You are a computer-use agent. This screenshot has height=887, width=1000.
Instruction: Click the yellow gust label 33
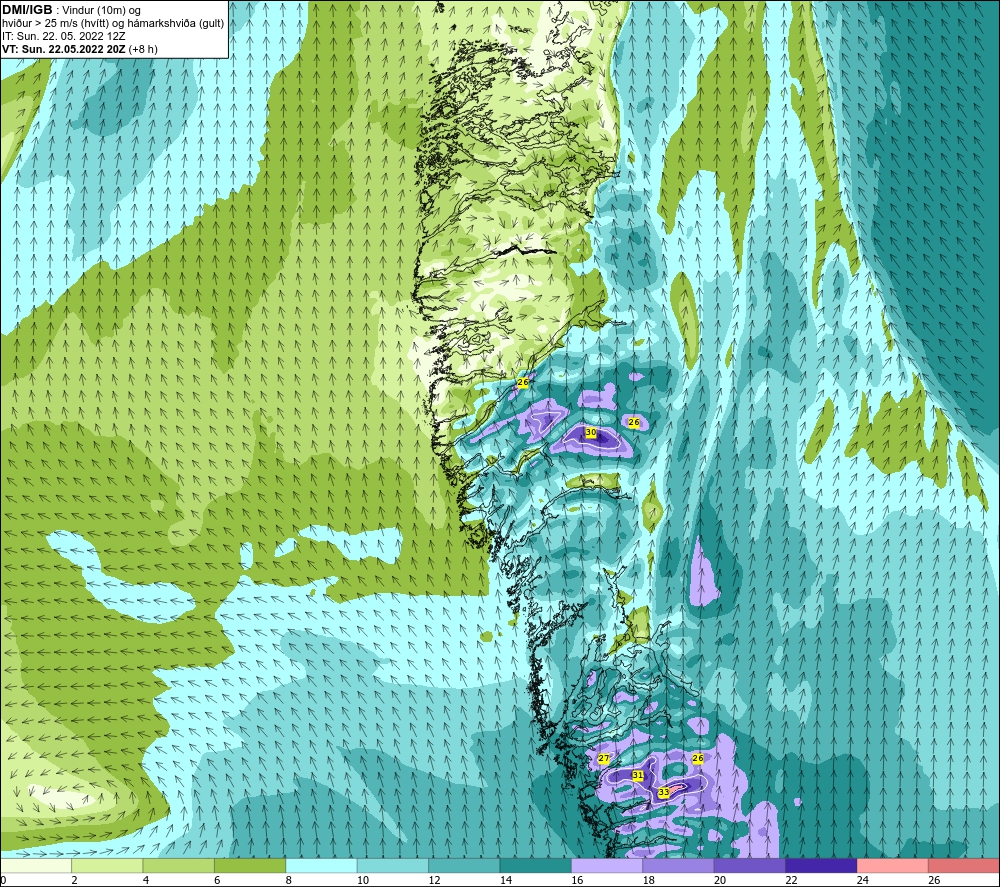coord(664,792)
